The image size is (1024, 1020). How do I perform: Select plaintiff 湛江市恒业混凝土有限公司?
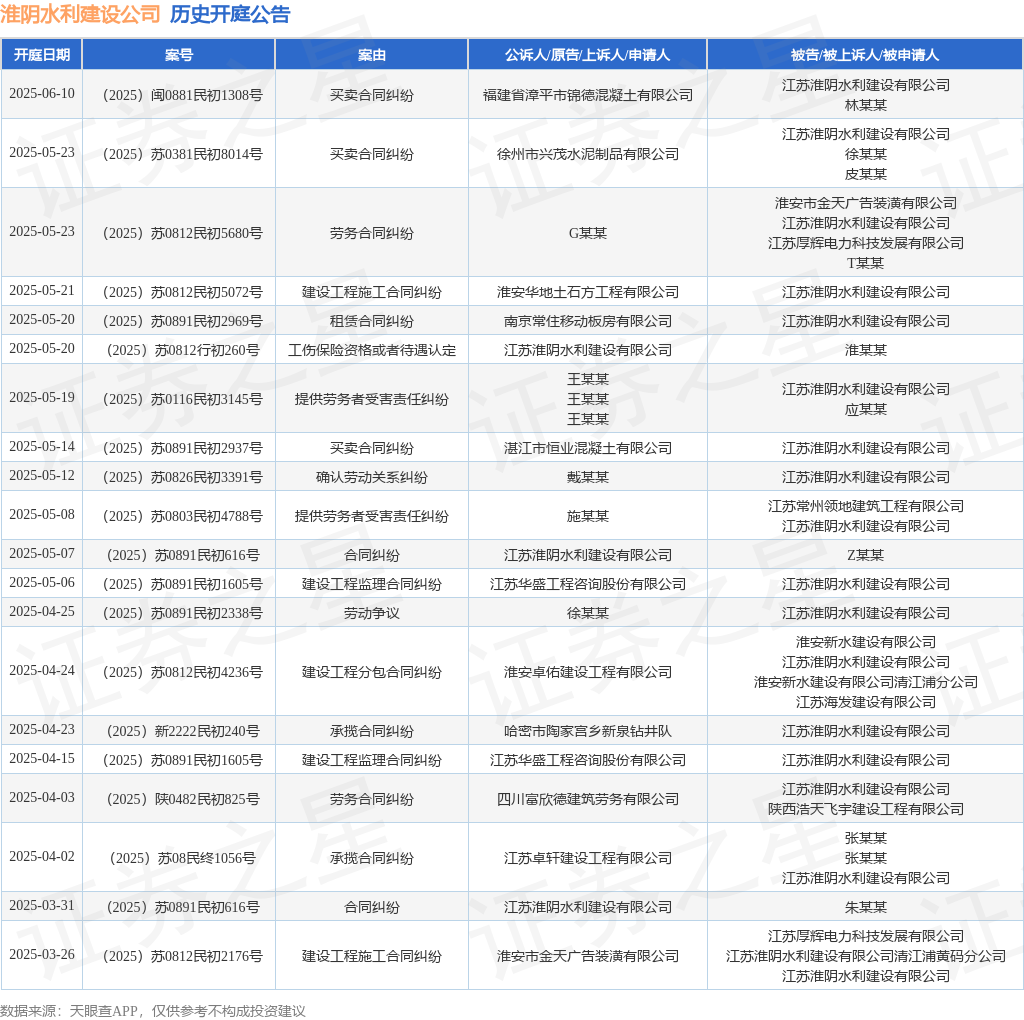(588, 448)
